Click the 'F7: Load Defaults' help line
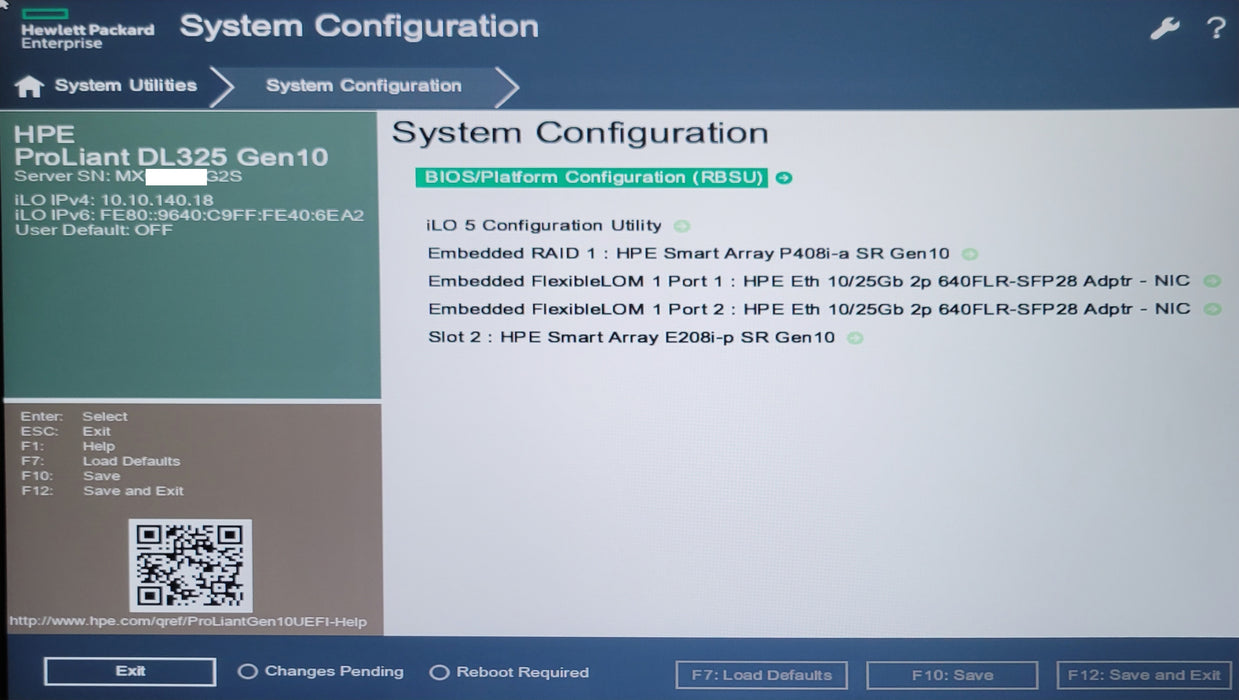 pos(100,461)
